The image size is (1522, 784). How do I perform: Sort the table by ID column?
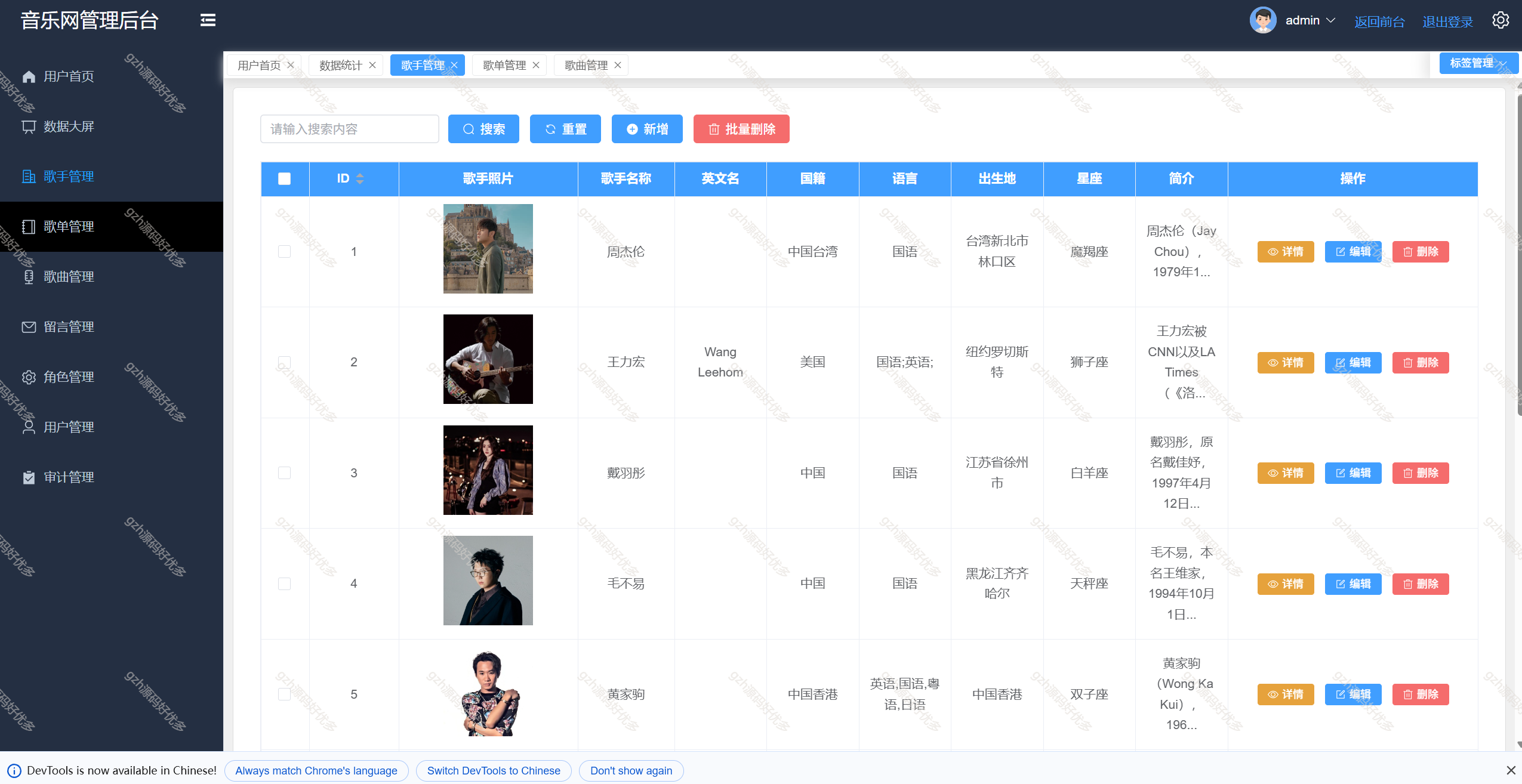[x=359, y=178]
